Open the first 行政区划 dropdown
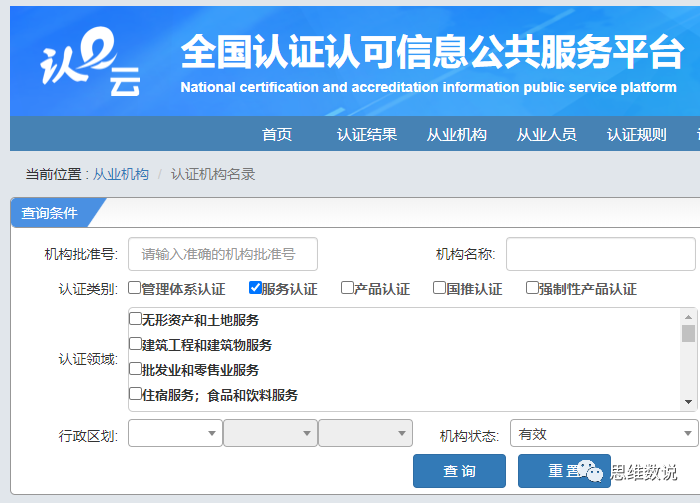 [x=175, y=433]
